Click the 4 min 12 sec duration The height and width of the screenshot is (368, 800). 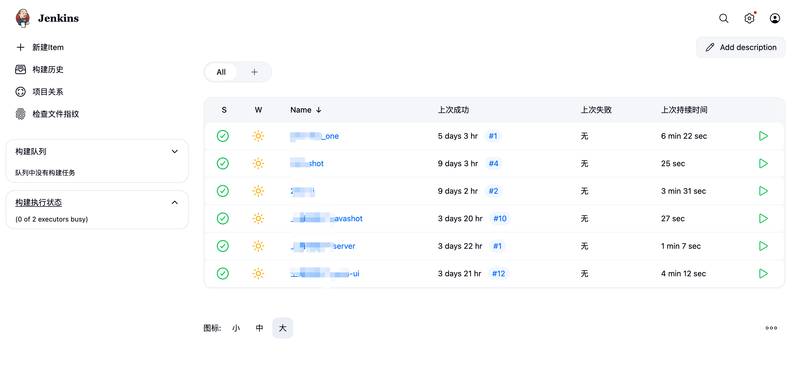(683, 274)
